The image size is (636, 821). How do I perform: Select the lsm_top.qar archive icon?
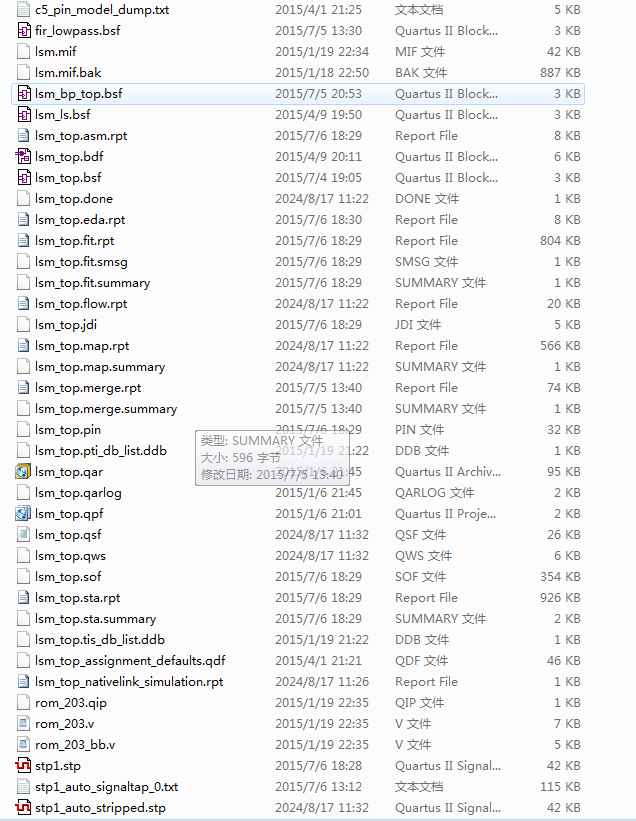tap(24, 472)
